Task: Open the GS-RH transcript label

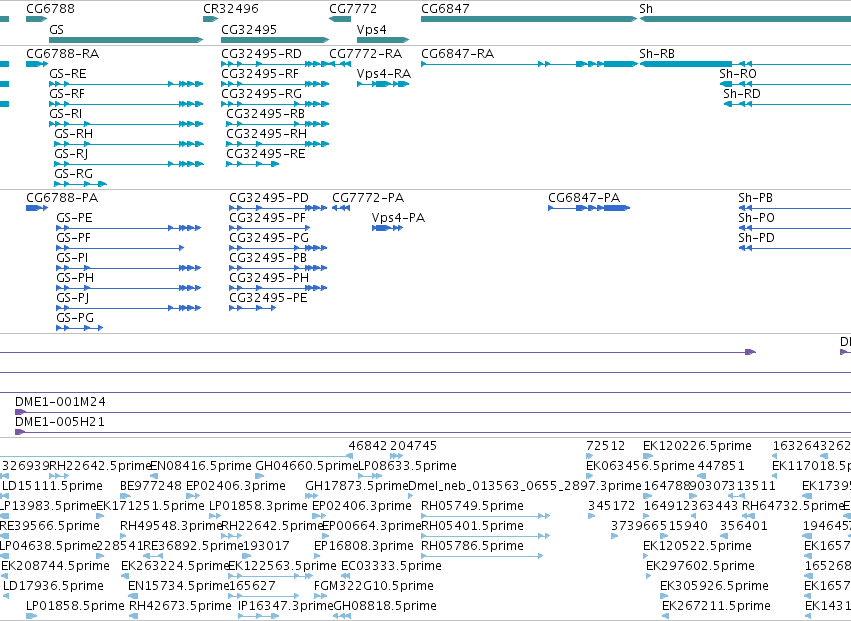Action: 73,134
